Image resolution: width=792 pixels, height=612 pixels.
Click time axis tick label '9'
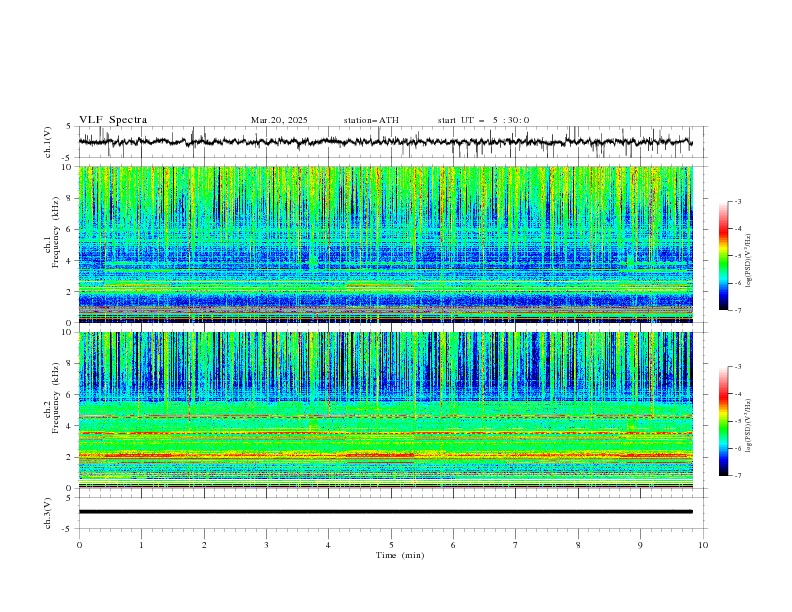640,545
